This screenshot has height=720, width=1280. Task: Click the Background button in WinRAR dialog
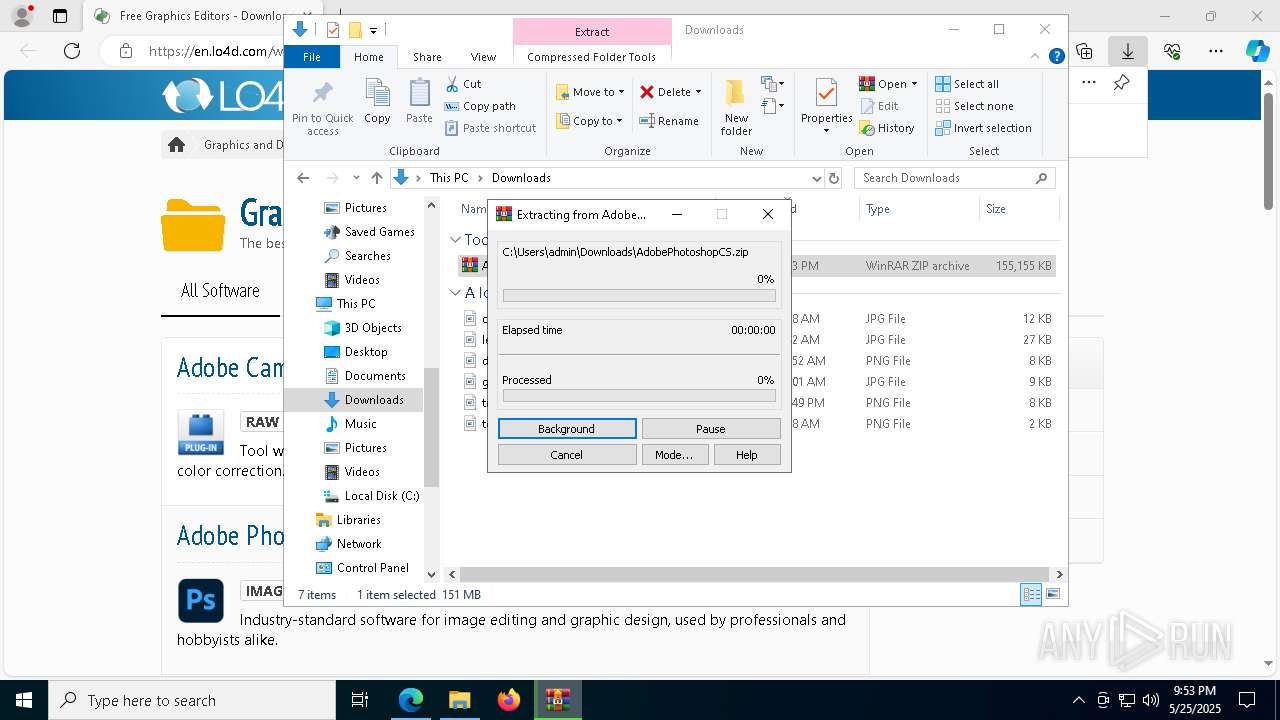click(567, 429)
